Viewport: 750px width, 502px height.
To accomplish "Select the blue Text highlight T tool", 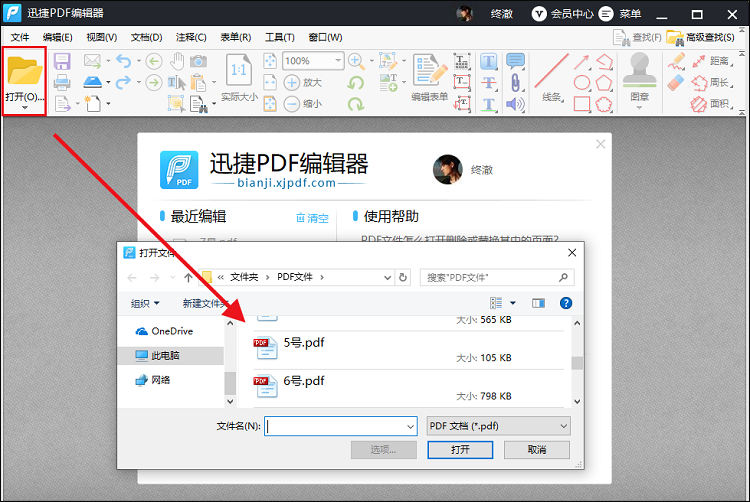I will 488,61.
